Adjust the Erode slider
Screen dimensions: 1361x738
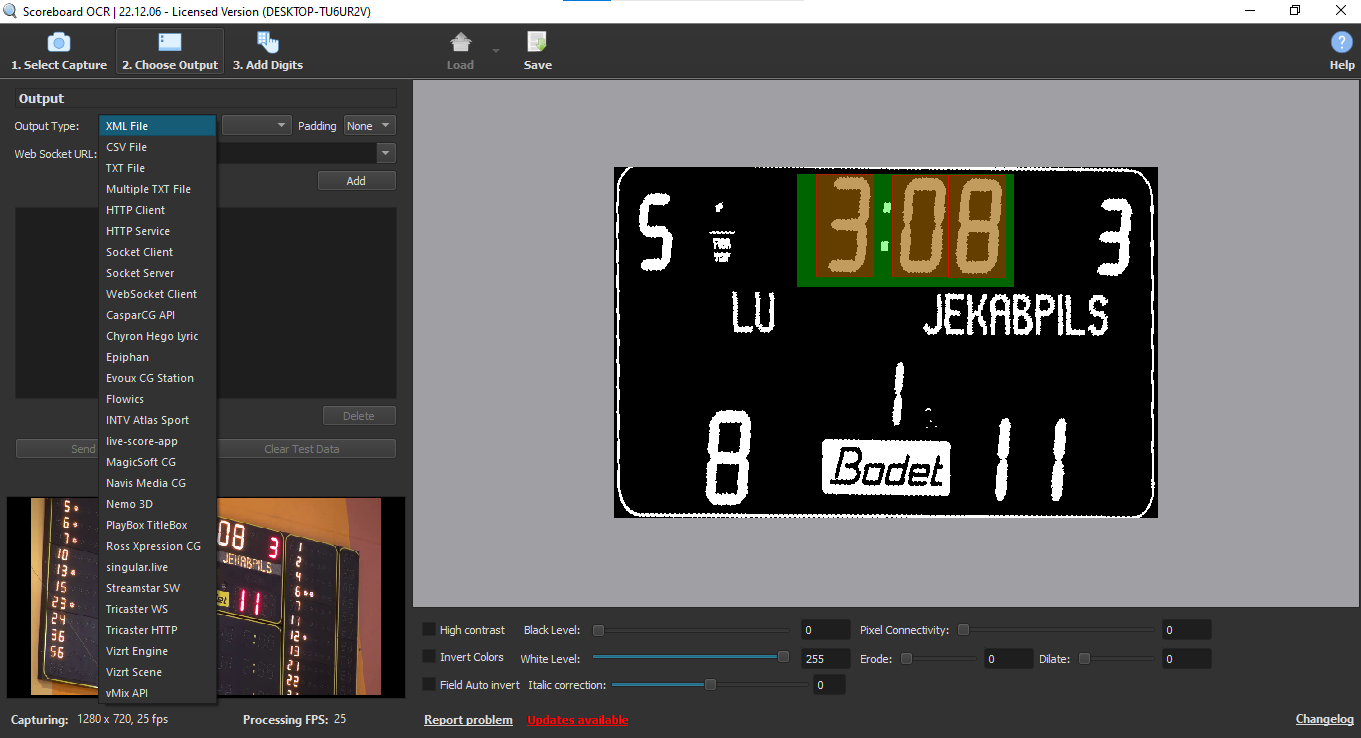tap(938, 658)
